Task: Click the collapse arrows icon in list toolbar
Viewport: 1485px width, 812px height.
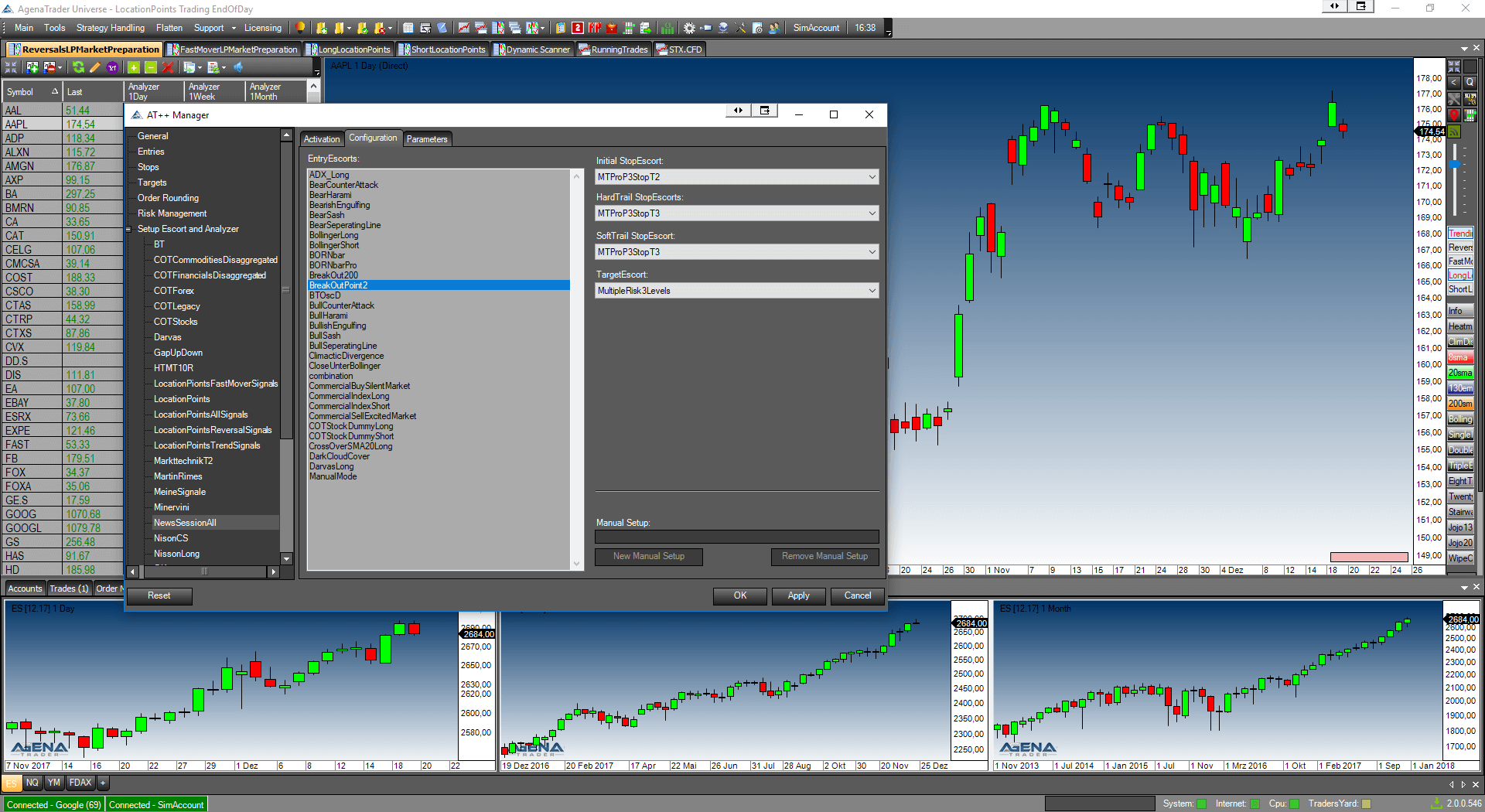Action: (11, 67)
